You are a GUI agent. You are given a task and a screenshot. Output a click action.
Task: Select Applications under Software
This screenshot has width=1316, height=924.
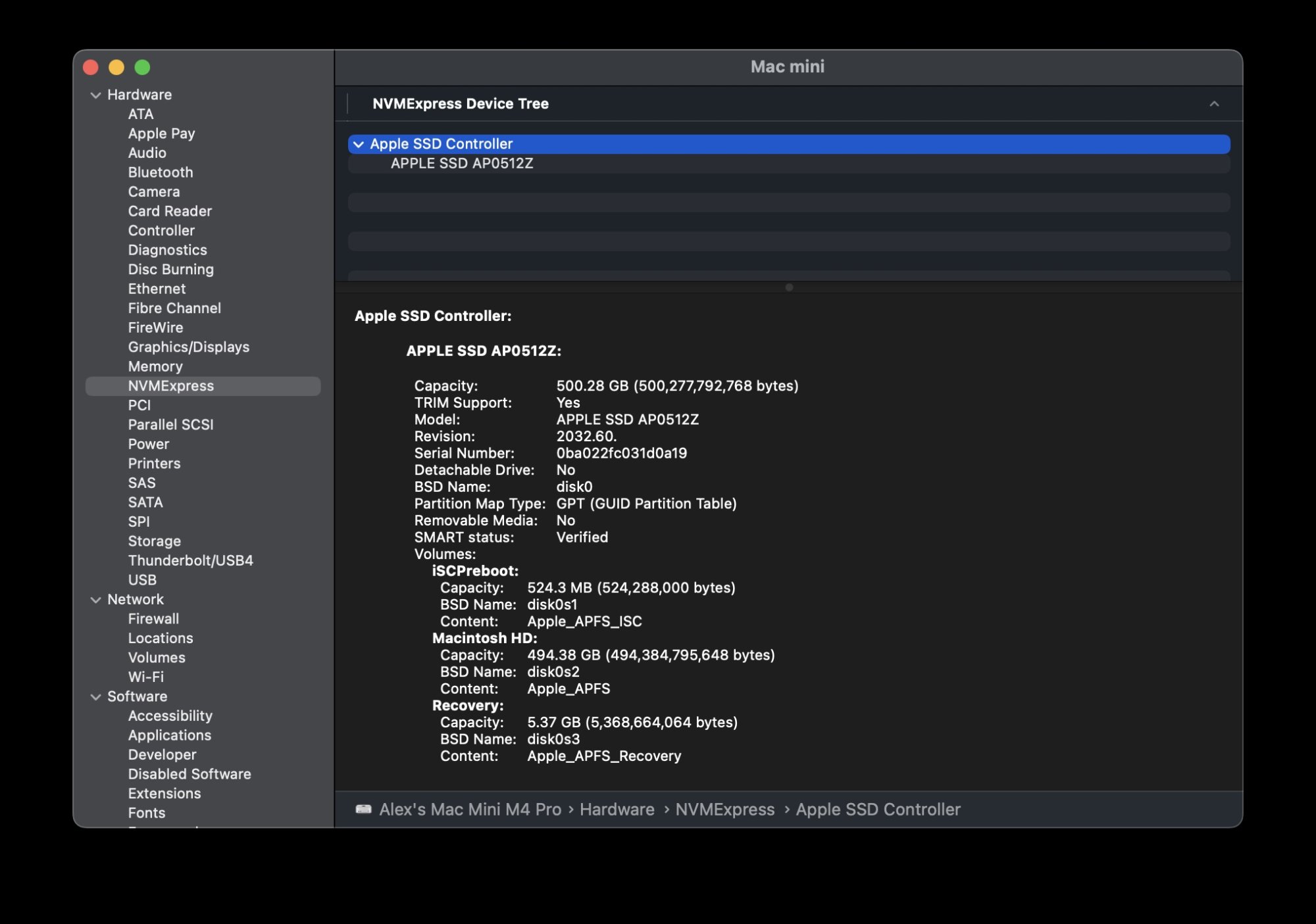(170, 735)
